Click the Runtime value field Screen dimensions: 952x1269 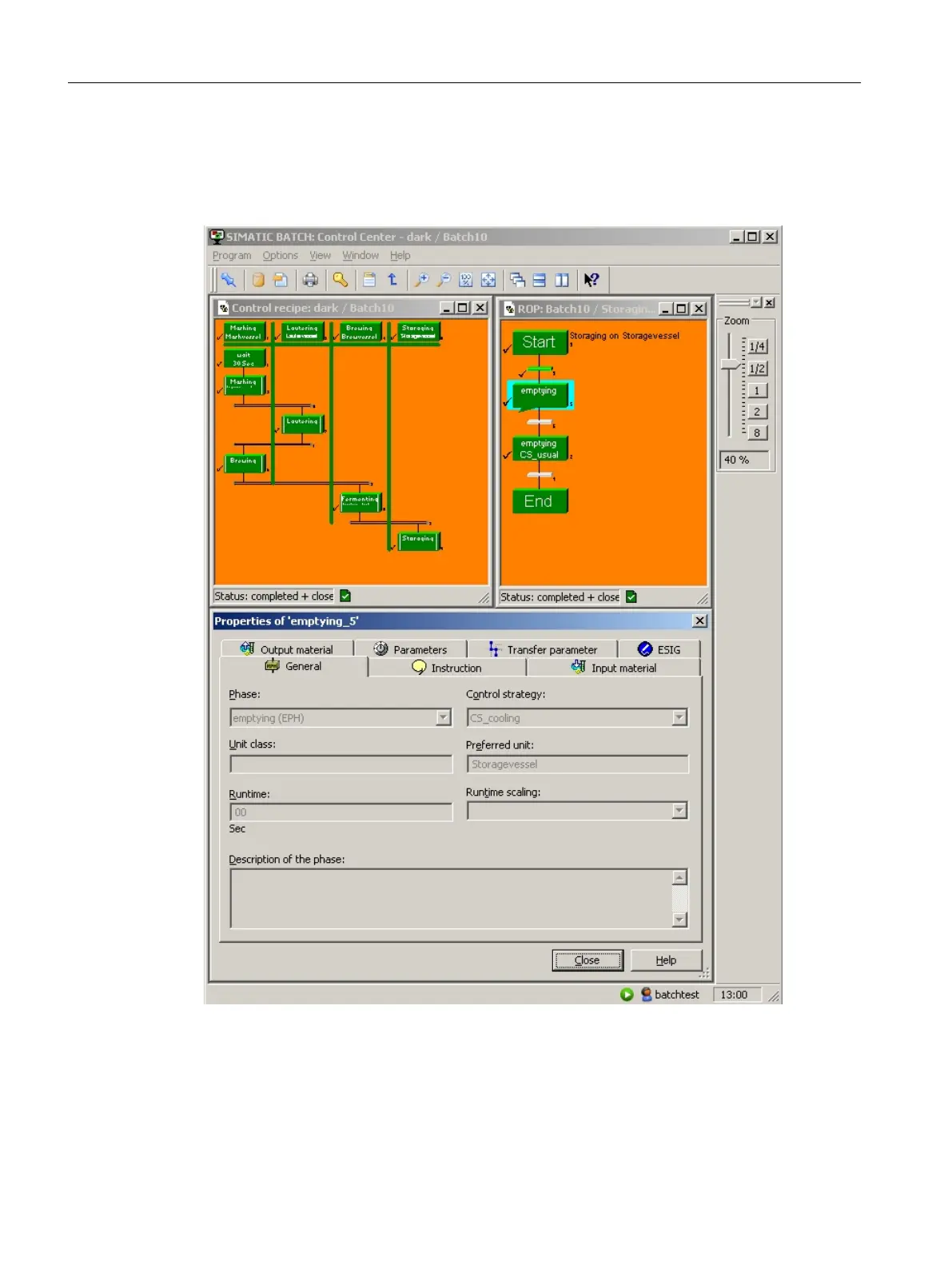coord(341,812)
